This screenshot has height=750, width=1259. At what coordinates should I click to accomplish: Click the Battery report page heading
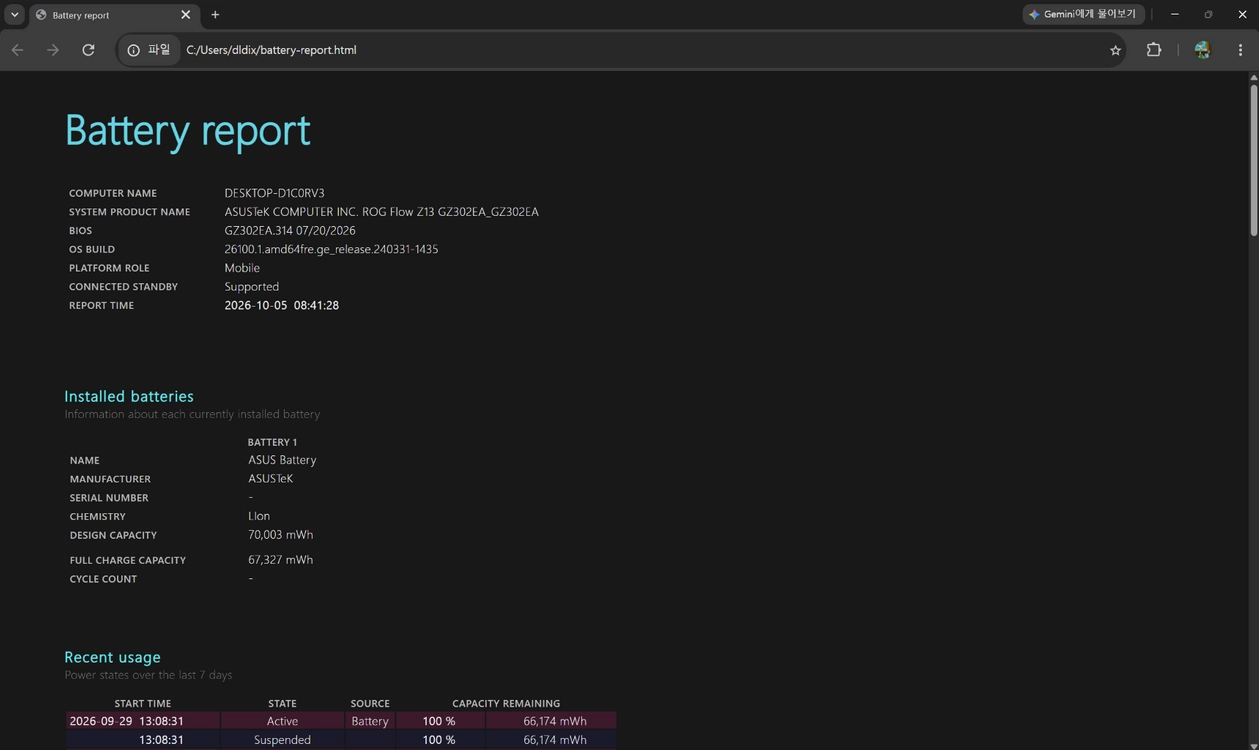coord(188,130)
